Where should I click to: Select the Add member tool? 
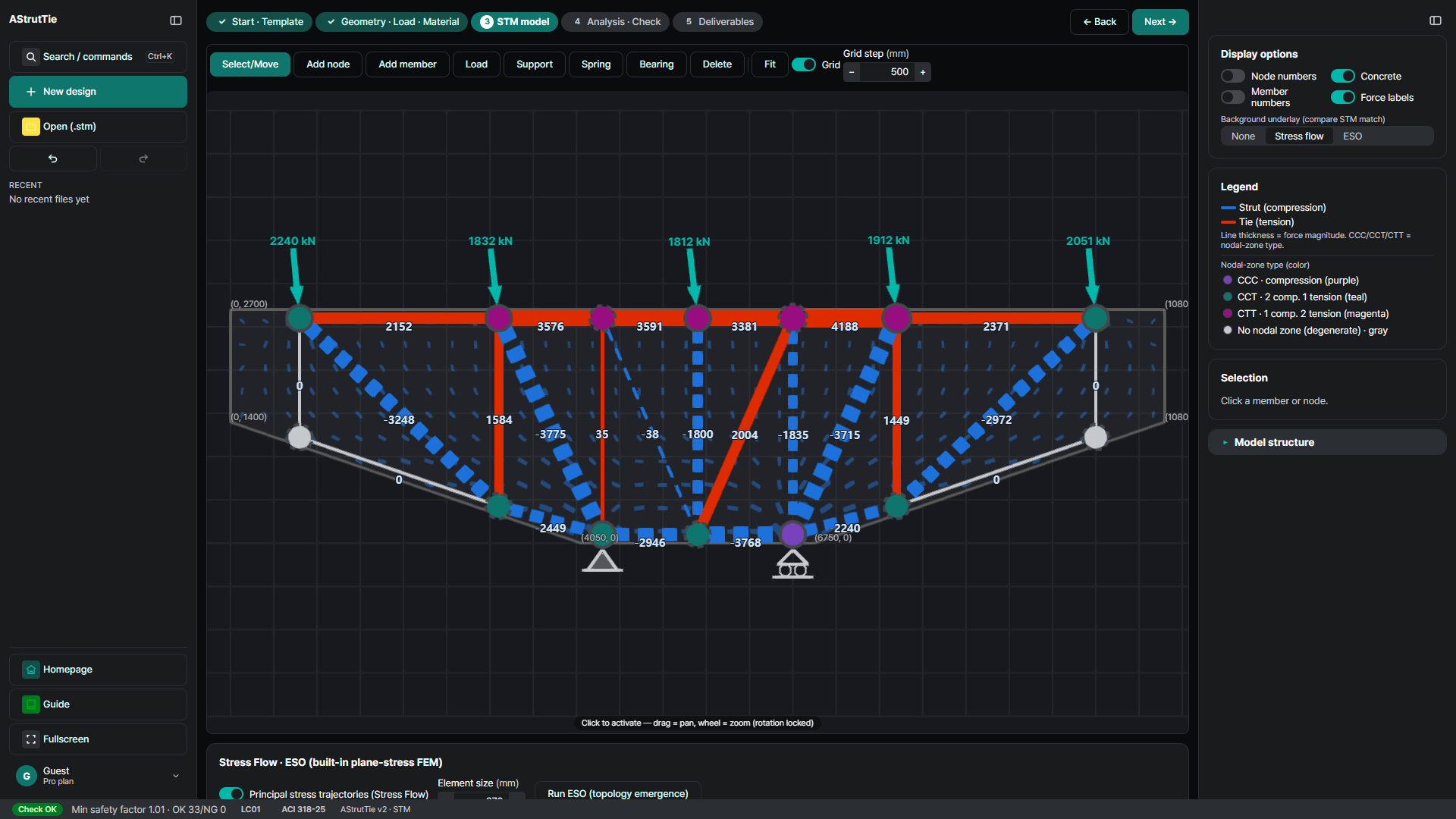point(408,64)
